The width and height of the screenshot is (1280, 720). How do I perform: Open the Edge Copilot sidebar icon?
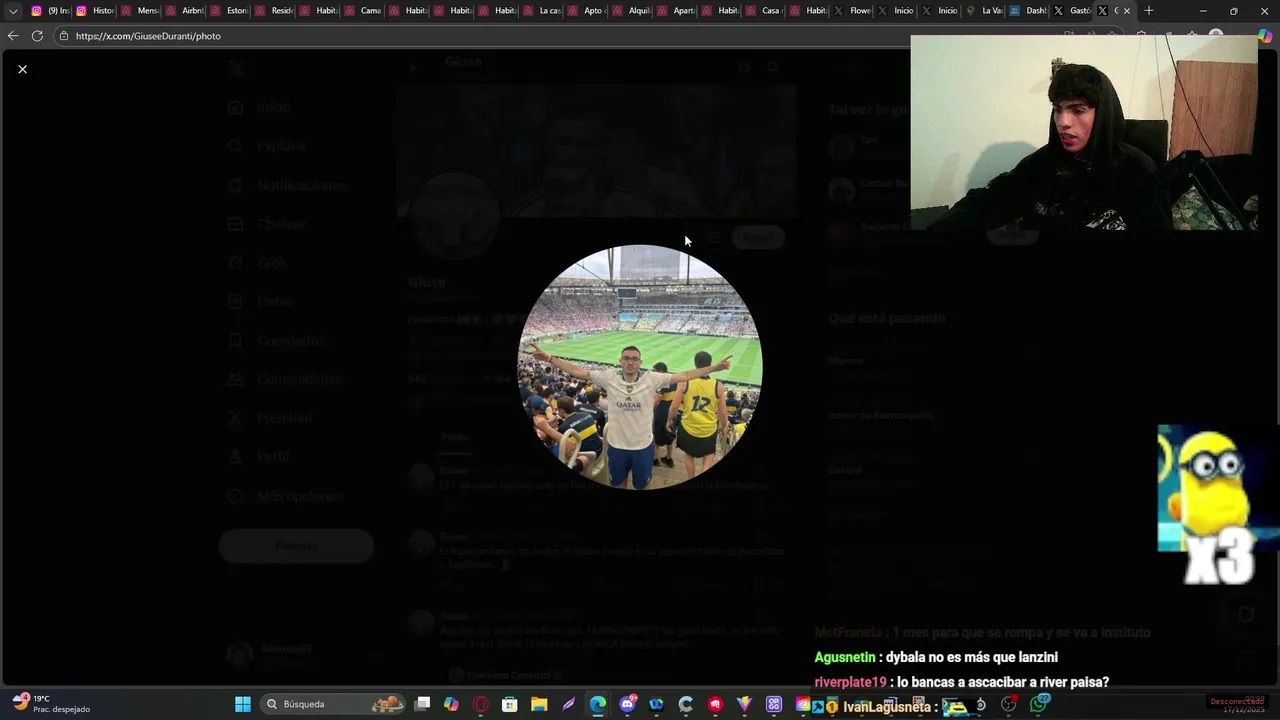[x=1265, y=36]
